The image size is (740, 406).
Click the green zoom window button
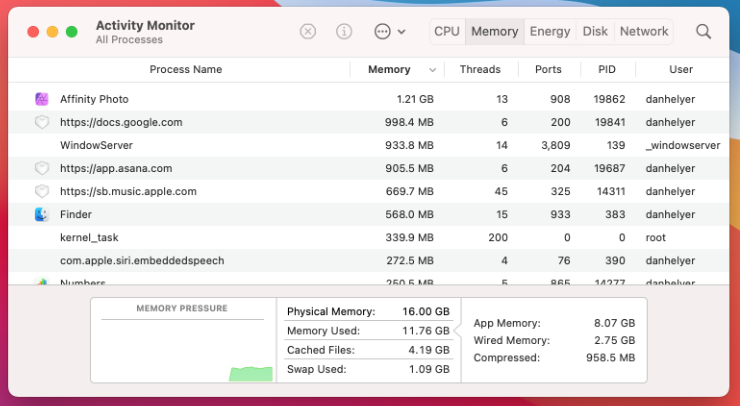tap(72, 32)
